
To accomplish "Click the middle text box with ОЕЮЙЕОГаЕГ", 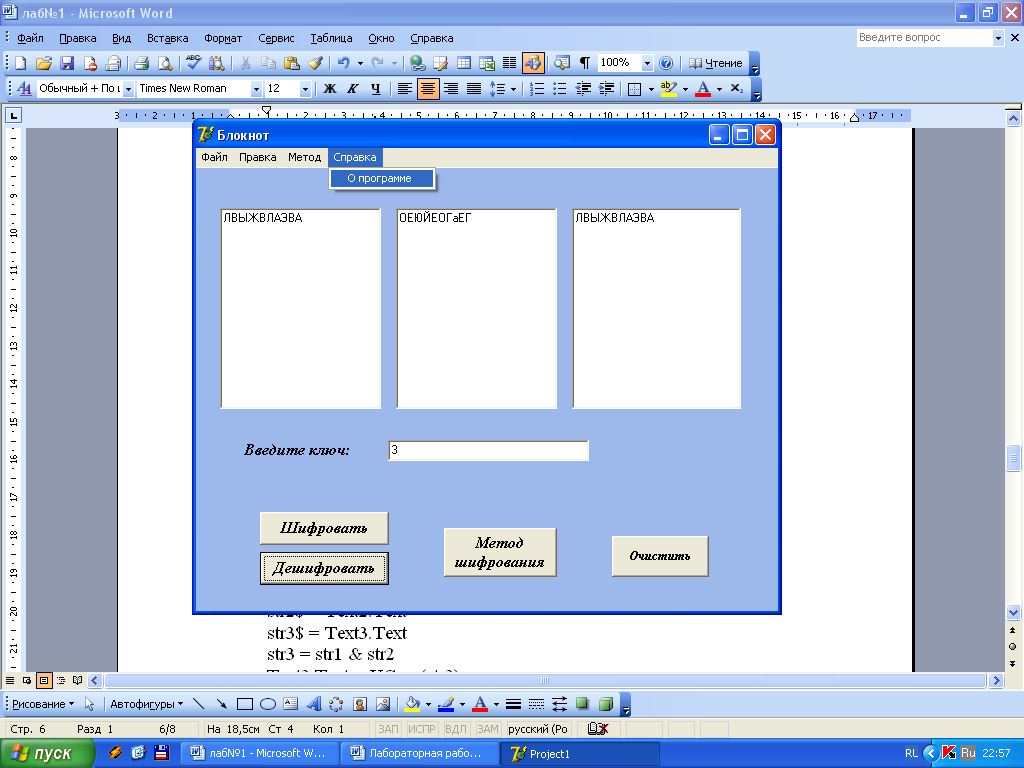I will (477, 309).
